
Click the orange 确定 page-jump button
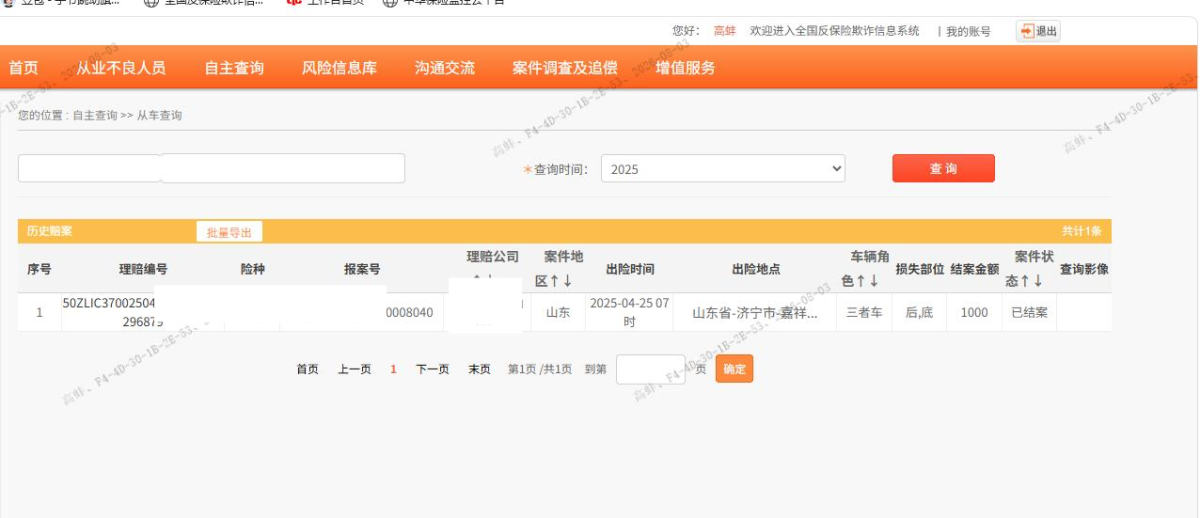pyautogui.click(x=734, y=369)
